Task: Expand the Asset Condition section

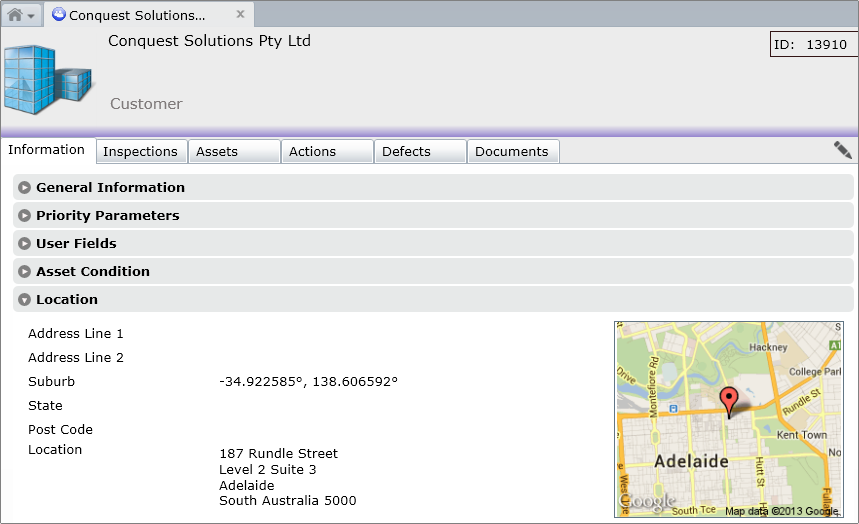Action: click(x=433, y=271)
